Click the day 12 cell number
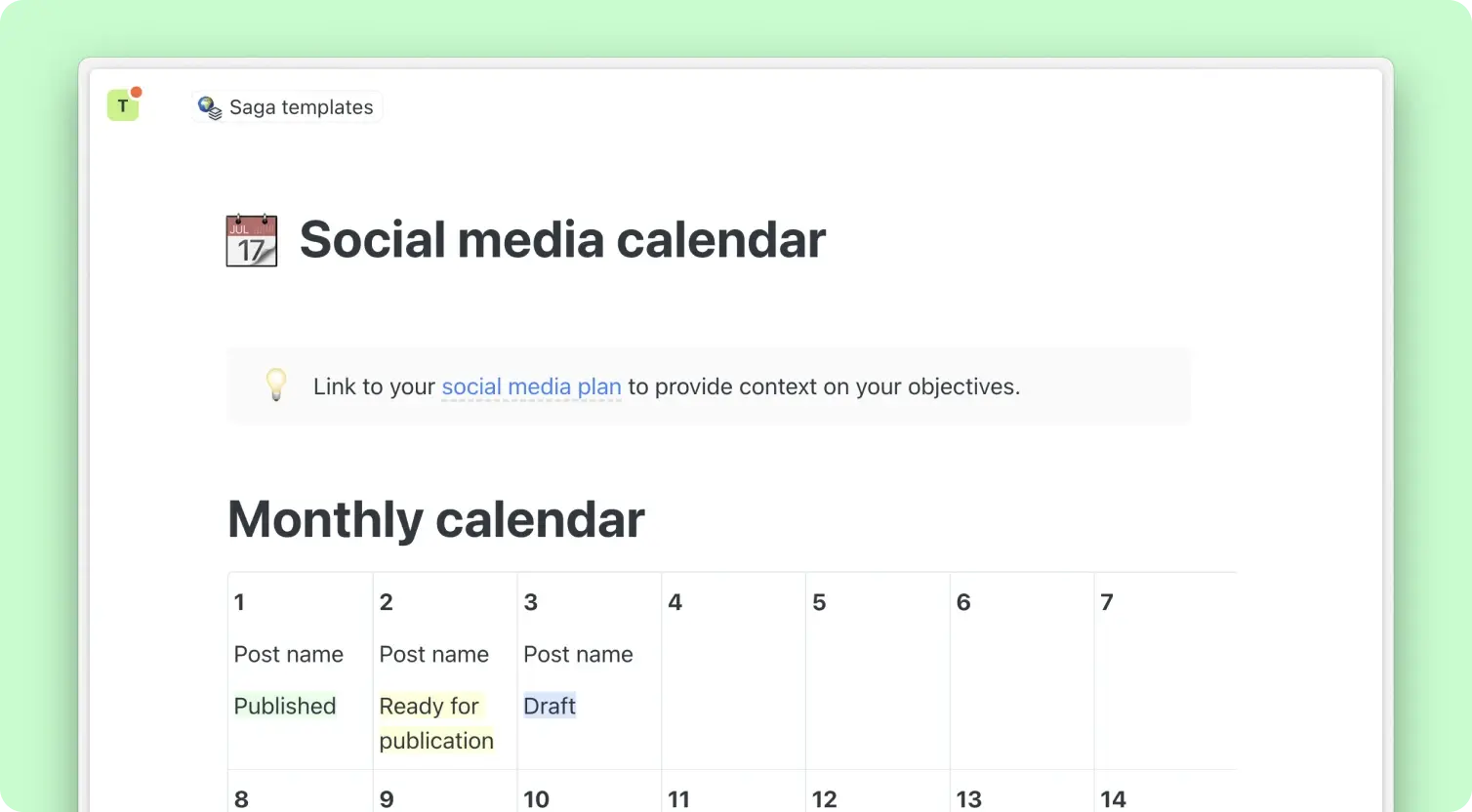Image resolution: width=1472 pixels, height=812 pixels. click(825, 799)
